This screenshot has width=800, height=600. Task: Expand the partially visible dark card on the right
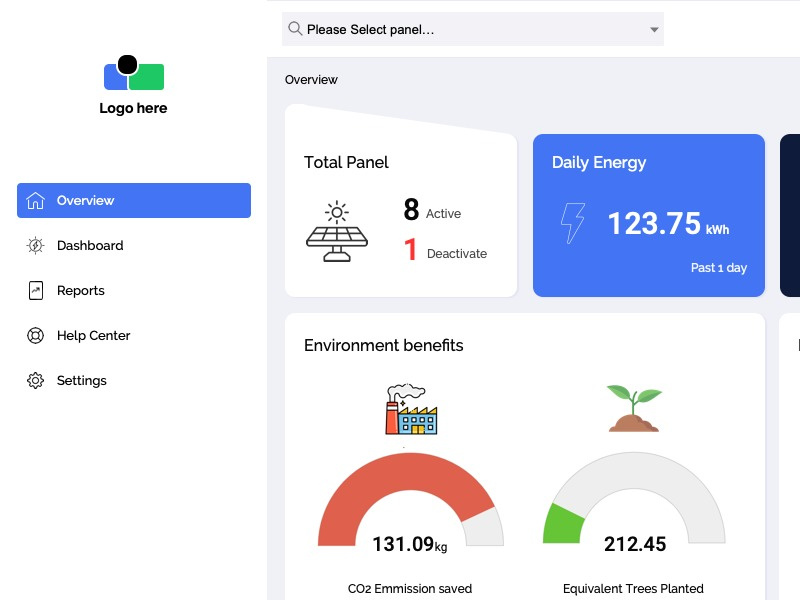click(x=790, y=215)
